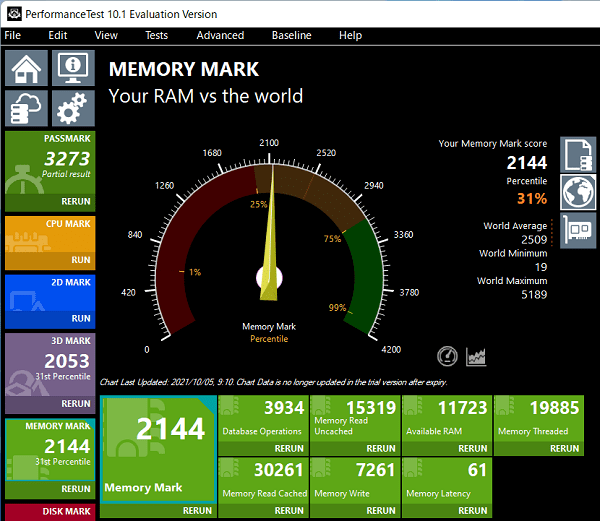
Task: Open the Tests menu
Action: (157, 36)
